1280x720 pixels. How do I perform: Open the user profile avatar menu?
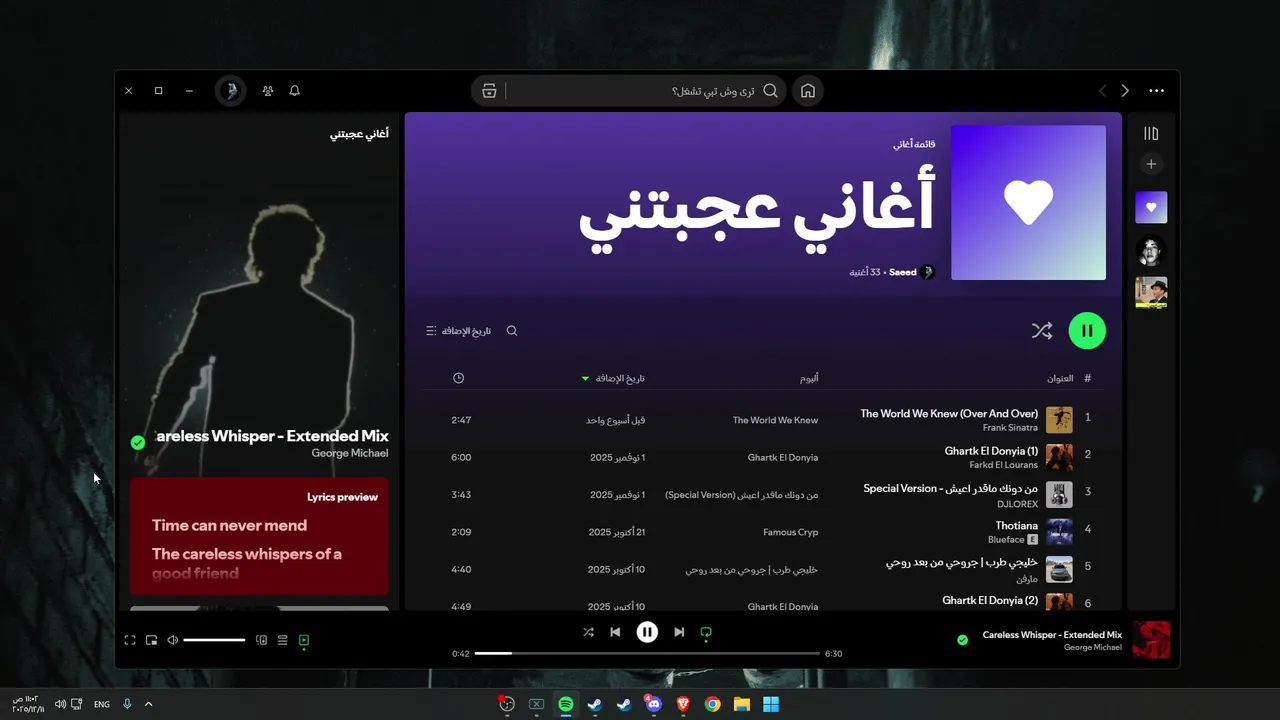[231, 91]
